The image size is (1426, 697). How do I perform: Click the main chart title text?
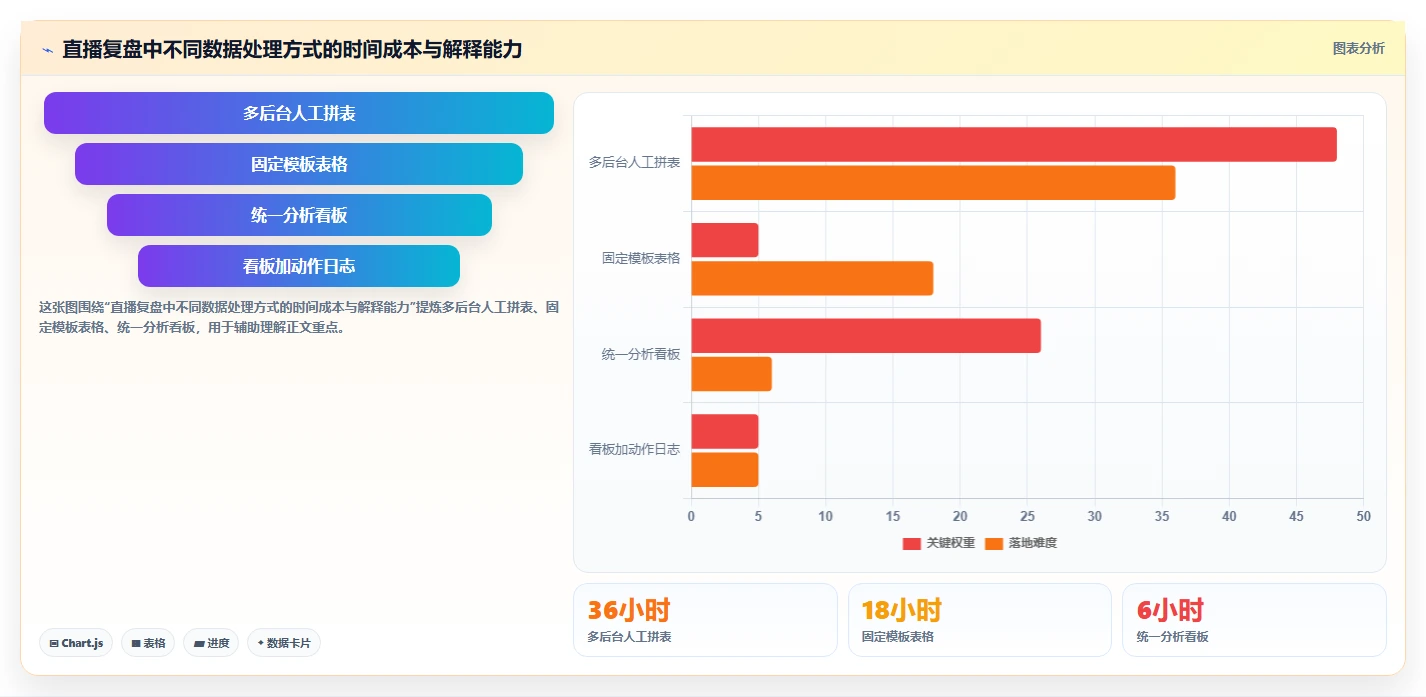pyautogui.click(x=292, y=49)
